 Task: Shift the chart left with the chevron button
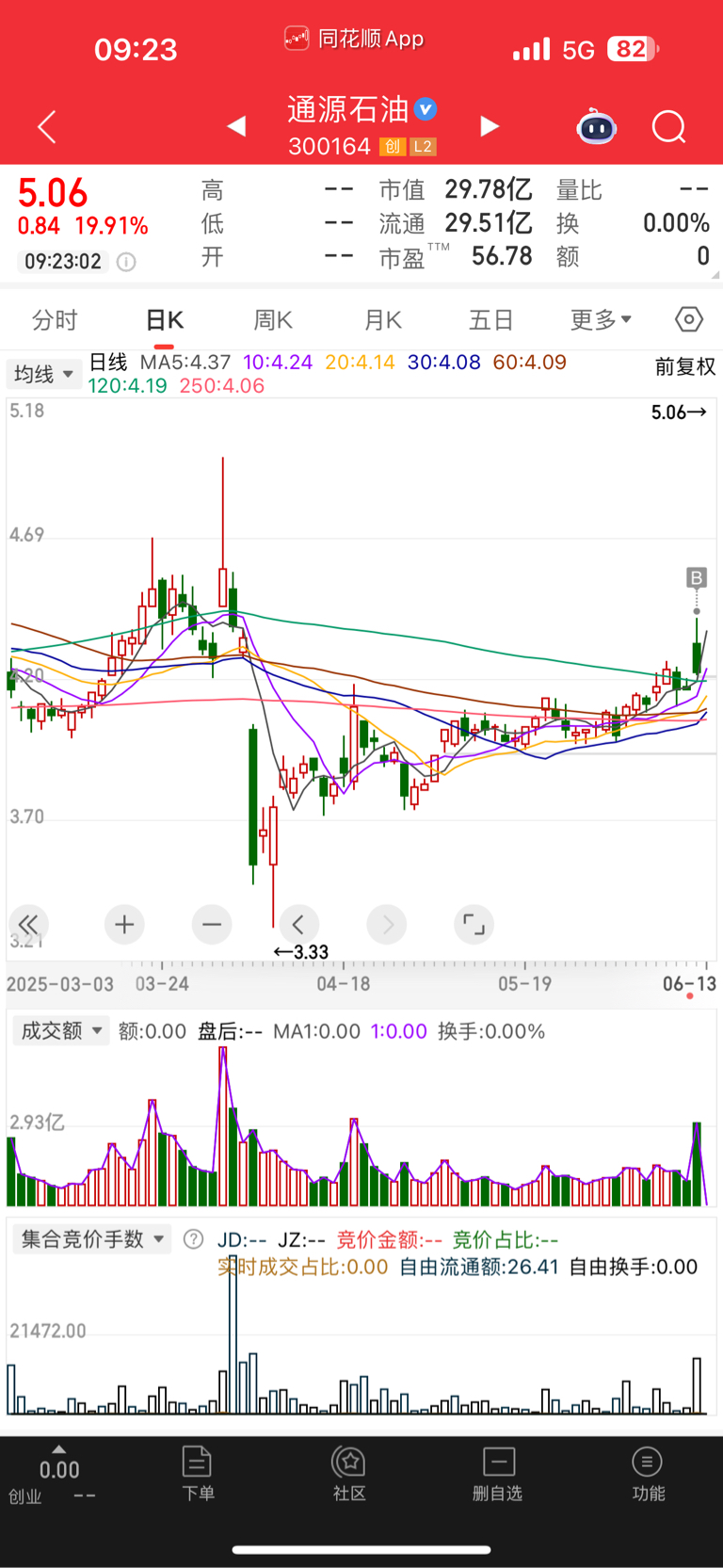[x=298, y=925]
